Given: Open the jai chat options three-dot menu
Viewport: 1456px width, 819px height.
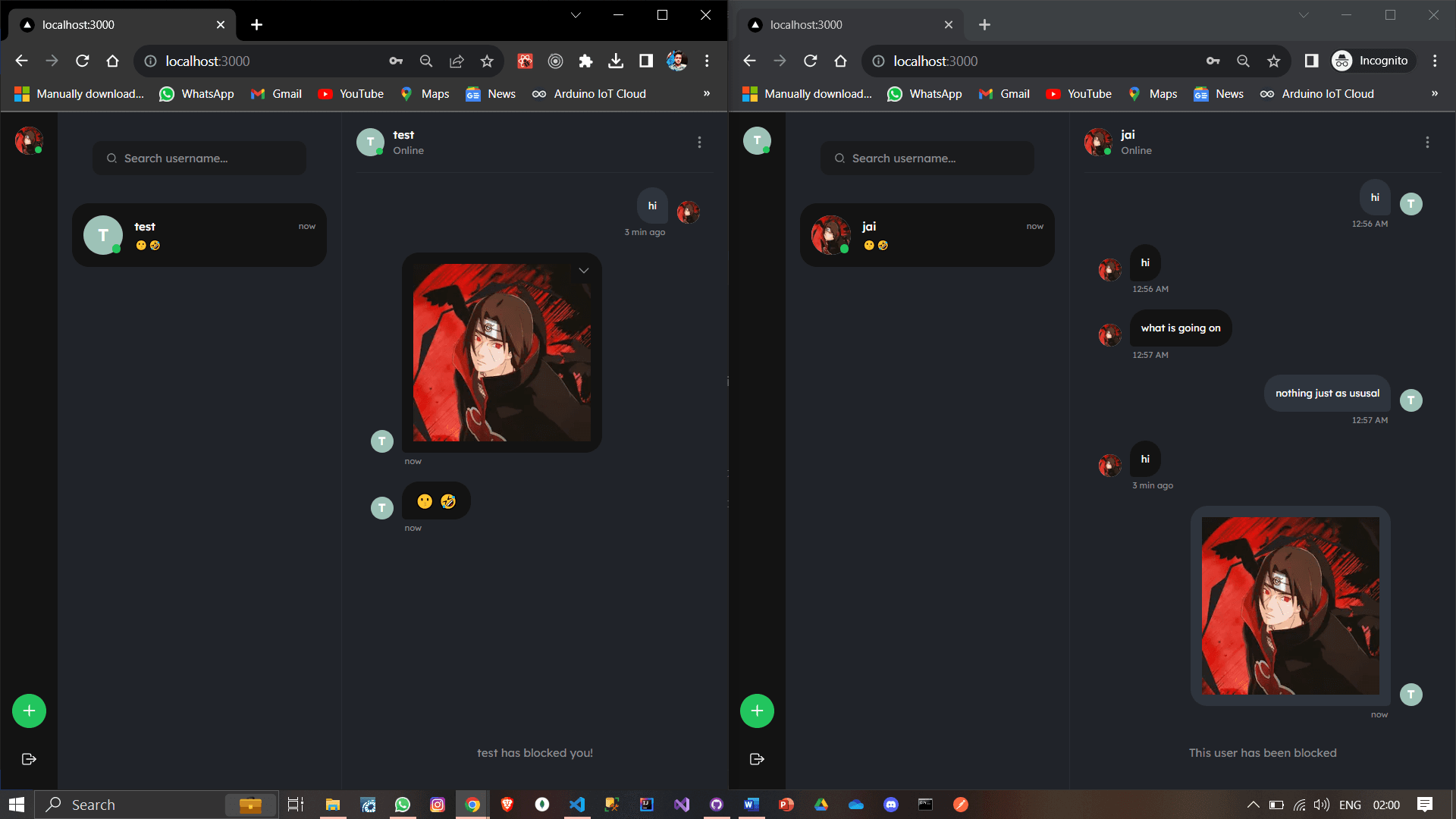Looking at the screenshot, I should tap(1427, 142).
